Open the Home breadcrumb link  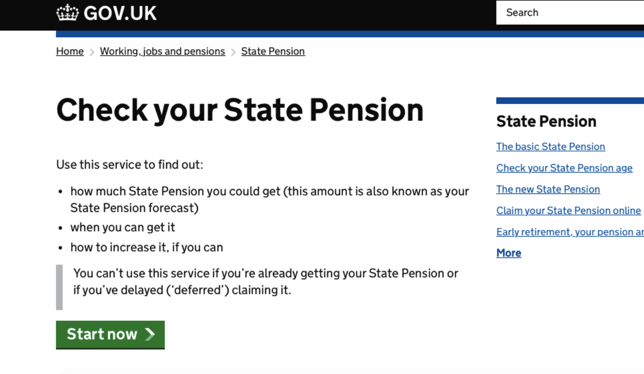[x=70, y=51]
